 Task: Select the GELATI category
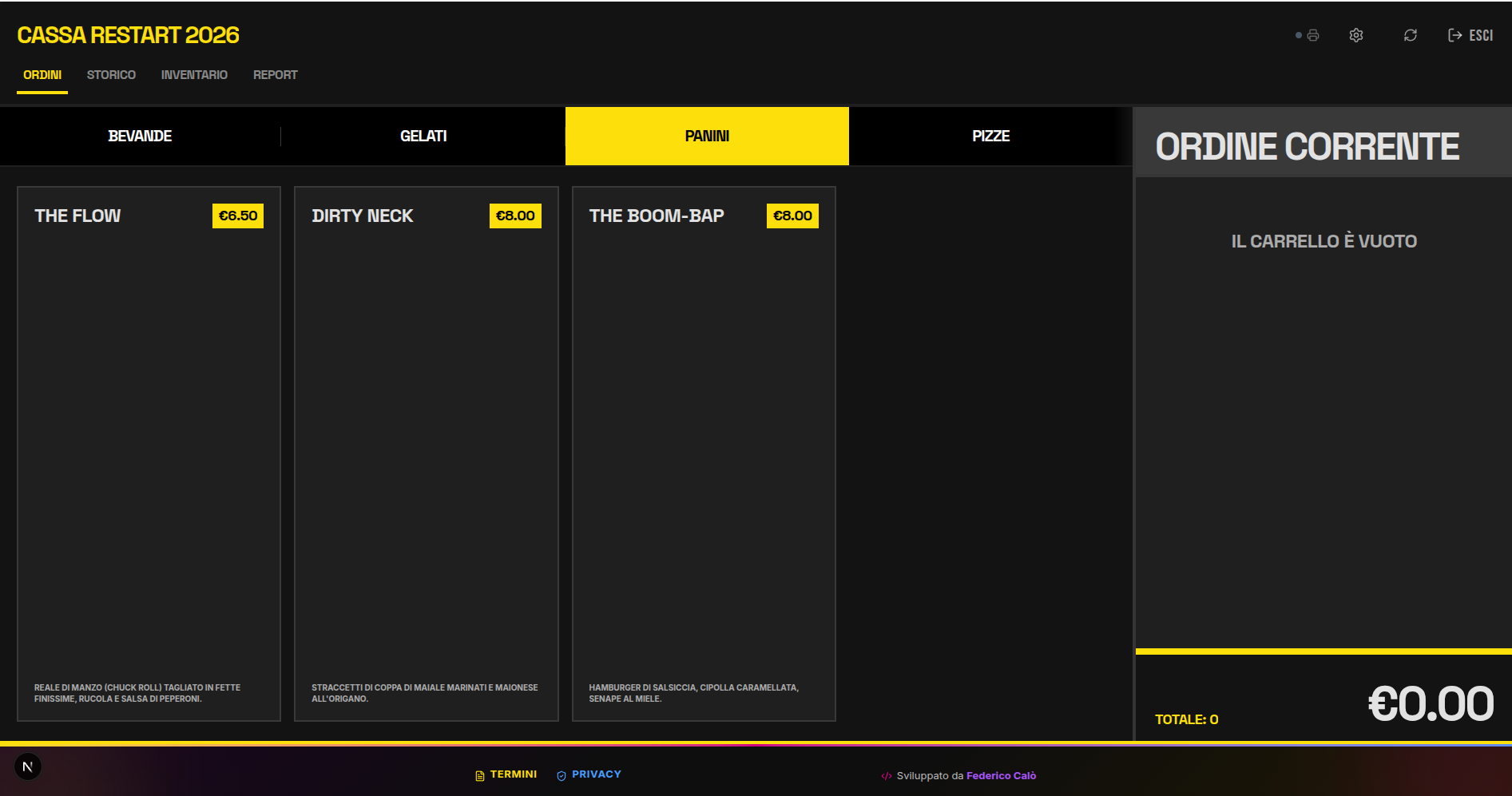pos(423,136)
